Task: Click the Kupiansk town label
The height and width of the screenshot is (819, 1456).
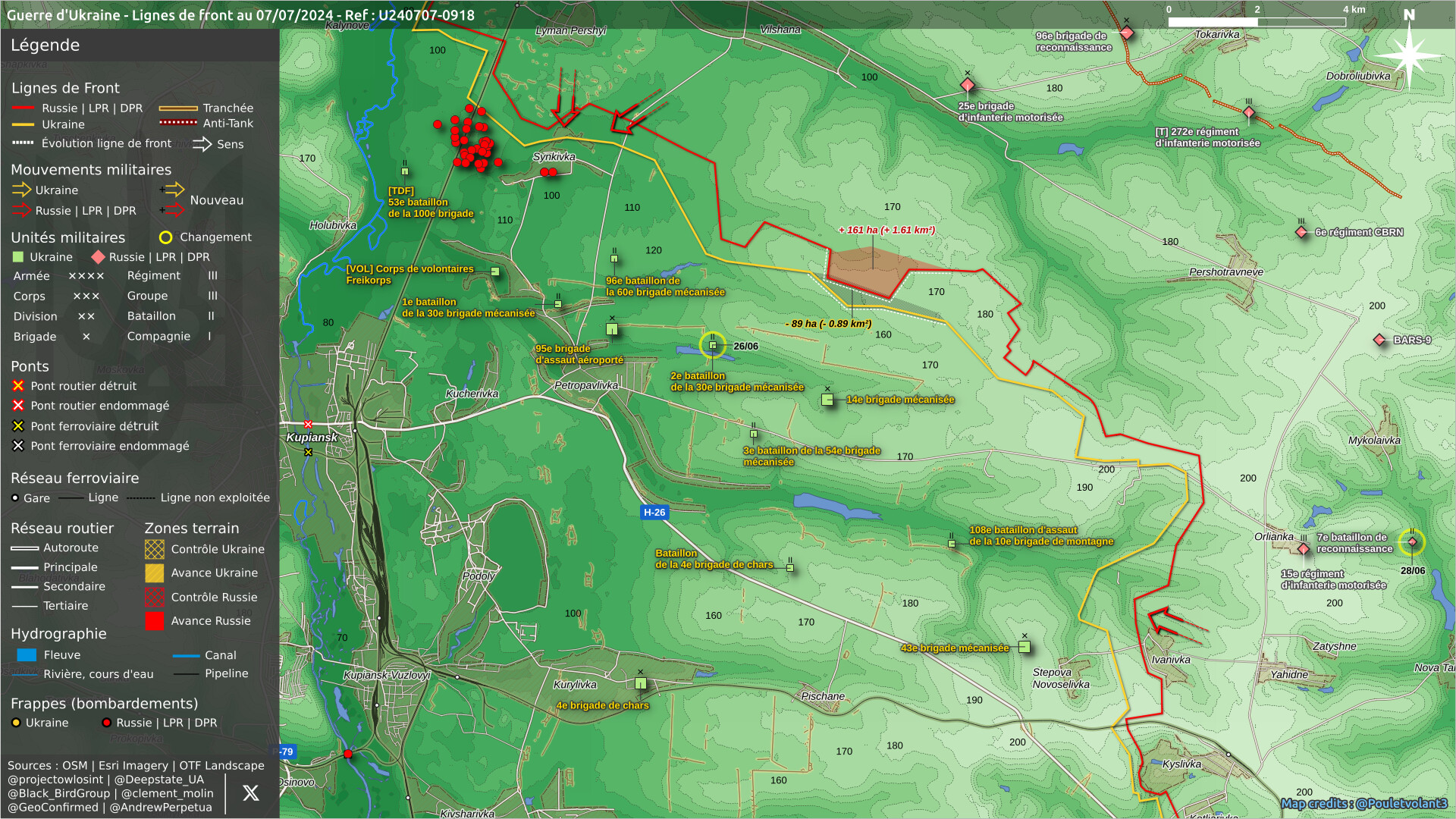Action: [312, 438]
